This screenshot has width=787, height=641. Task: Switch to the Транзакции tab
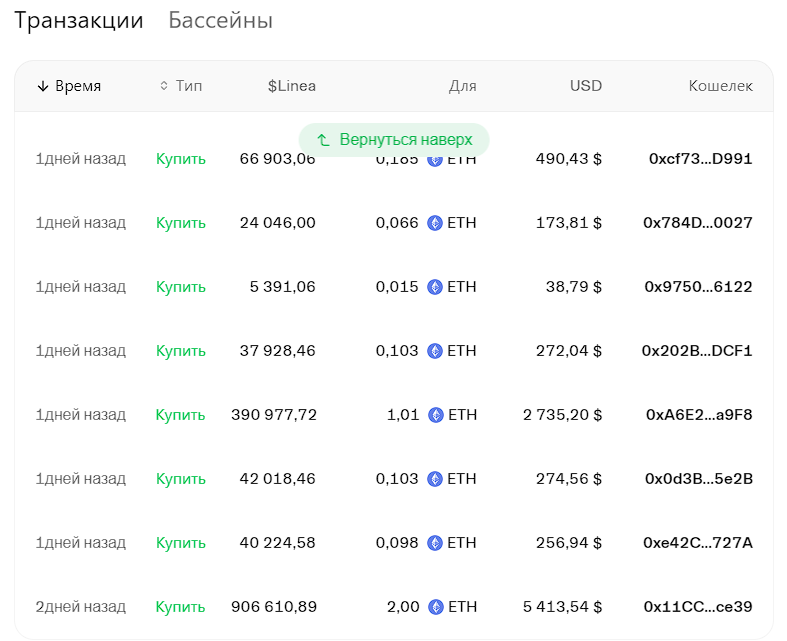[x=79, y=21]
